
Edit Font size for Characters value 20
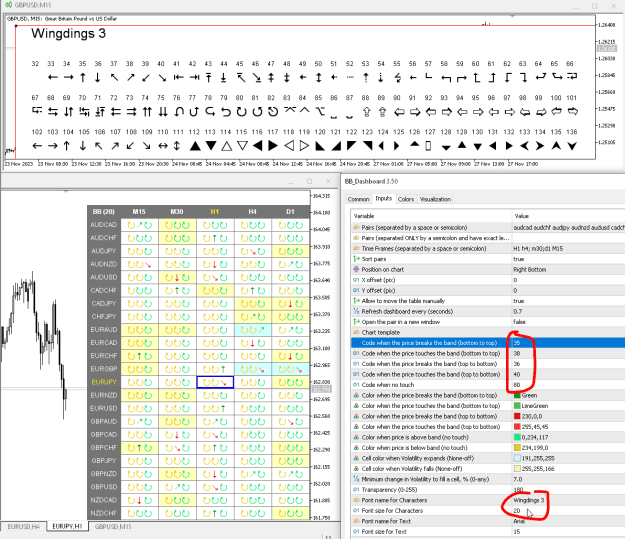tap(568, 511)
